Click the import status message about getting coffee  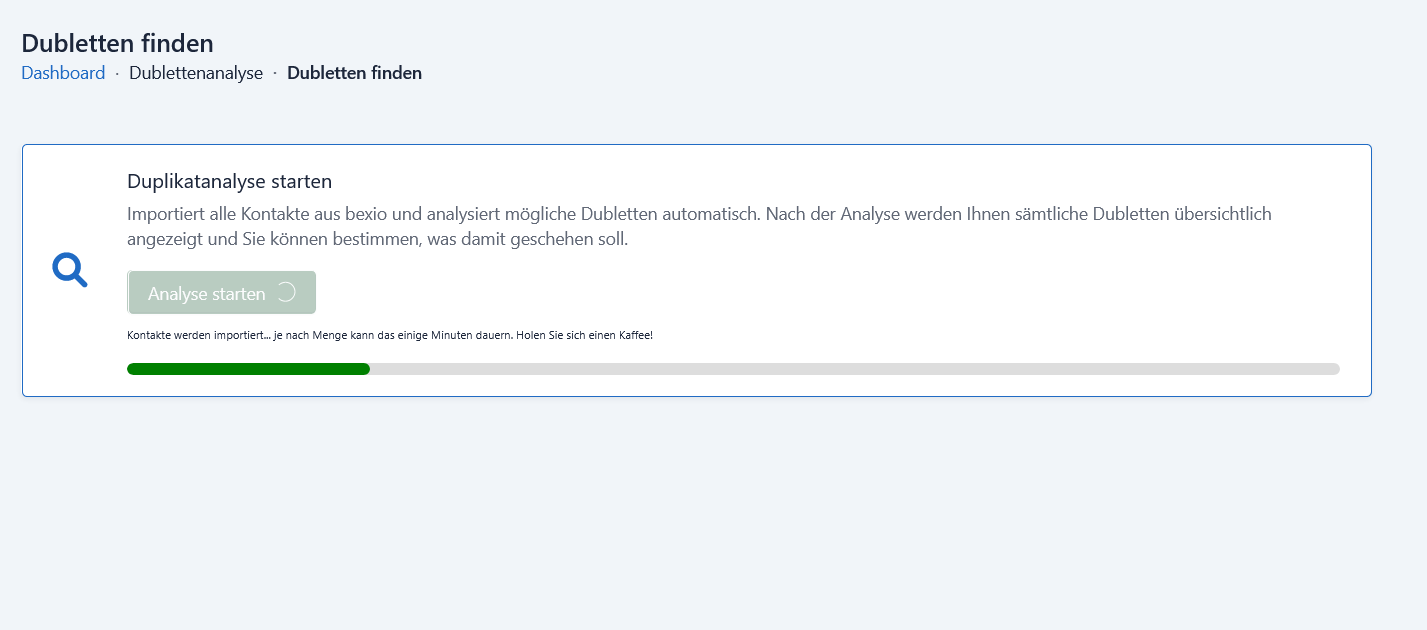coord(389,335)
